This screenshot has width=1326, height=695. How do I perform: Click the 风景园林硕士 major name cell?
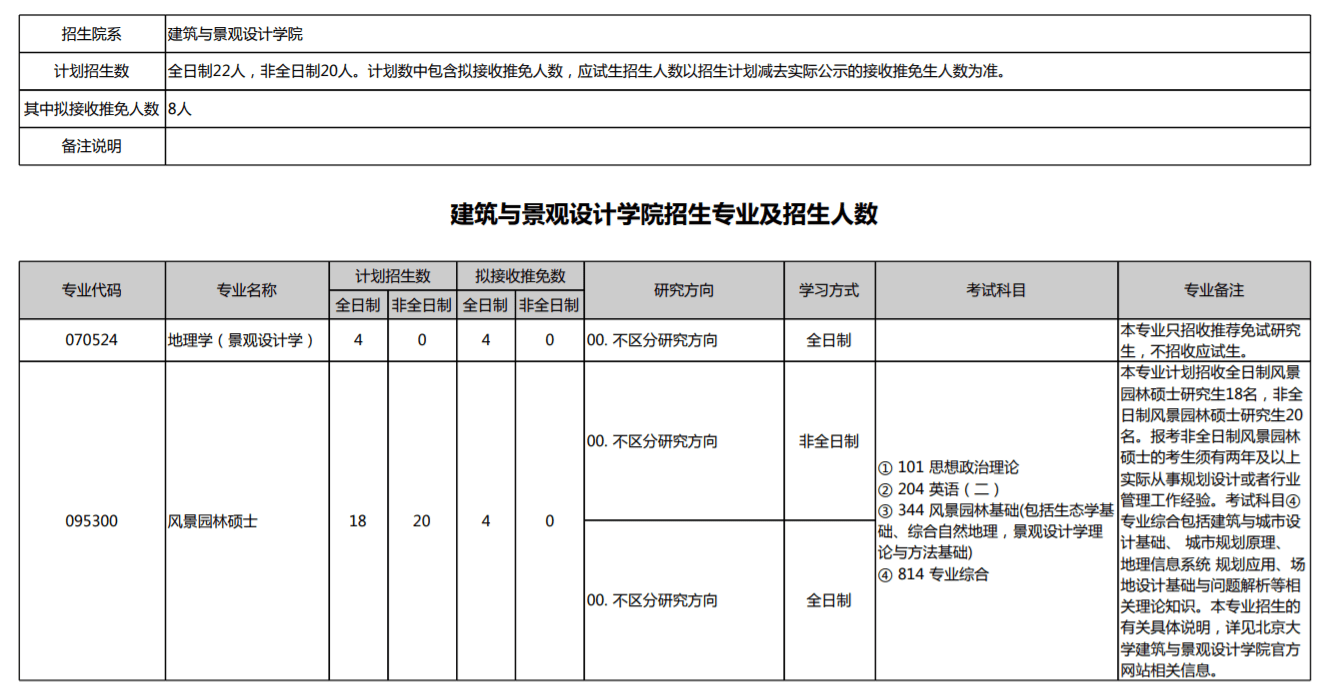click(x=213, y=521)
